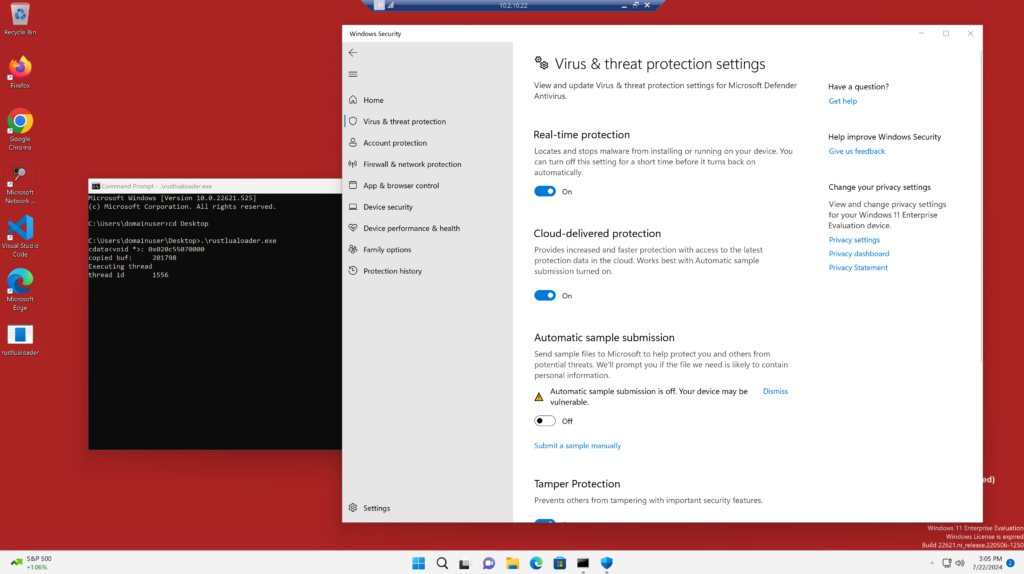Expand the system tray hidden icons chevron
Viewport: 1024px width, 574px height.
(932, 563)
